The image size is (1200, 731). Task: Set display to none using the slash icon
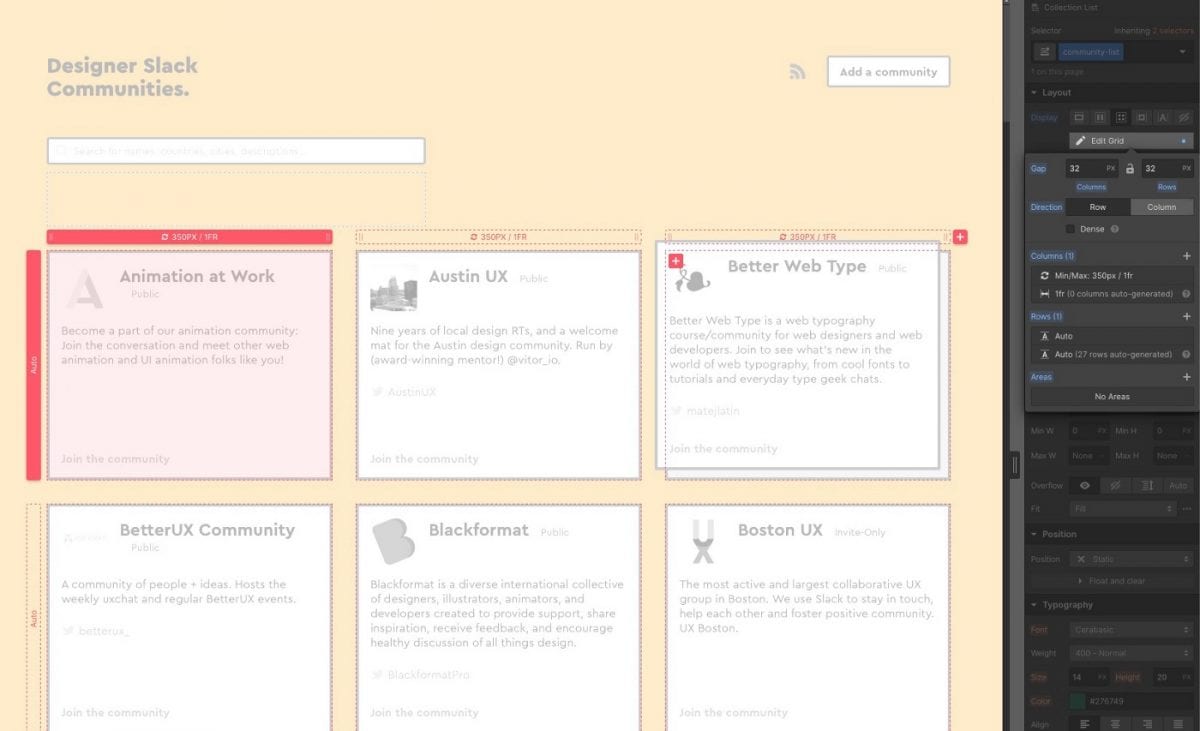1185,117
